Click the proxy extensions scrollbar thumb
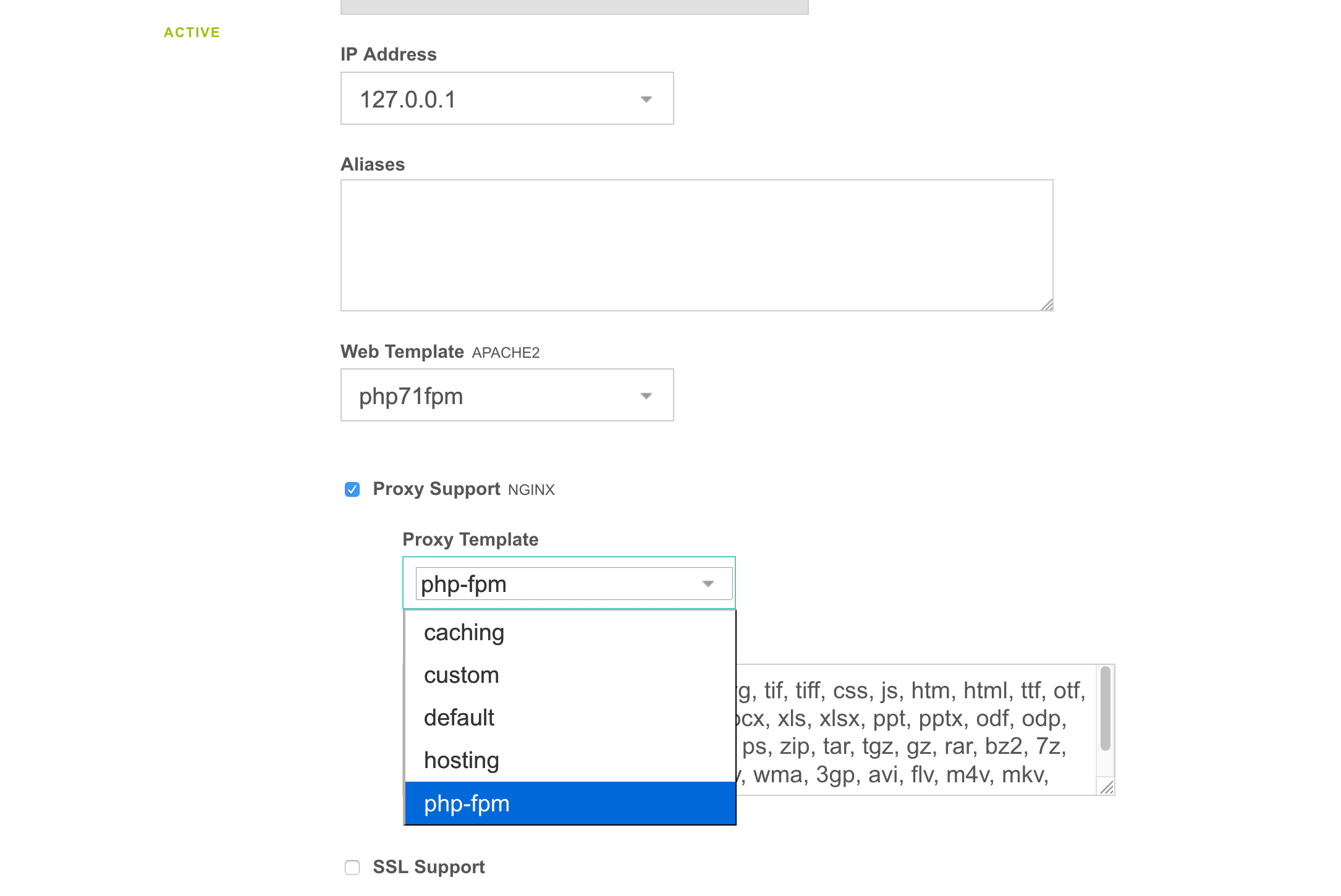 tap(1106, 708)
